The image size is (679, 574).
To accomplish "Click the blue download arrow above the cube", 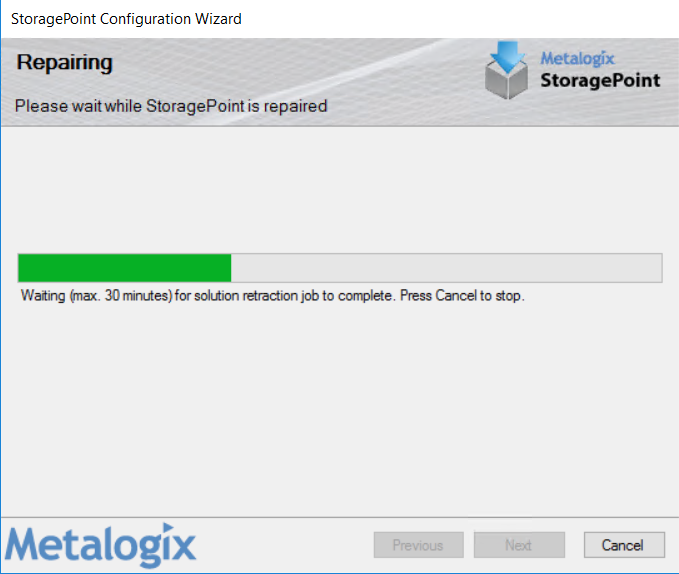I will click(x=508, y=56).
